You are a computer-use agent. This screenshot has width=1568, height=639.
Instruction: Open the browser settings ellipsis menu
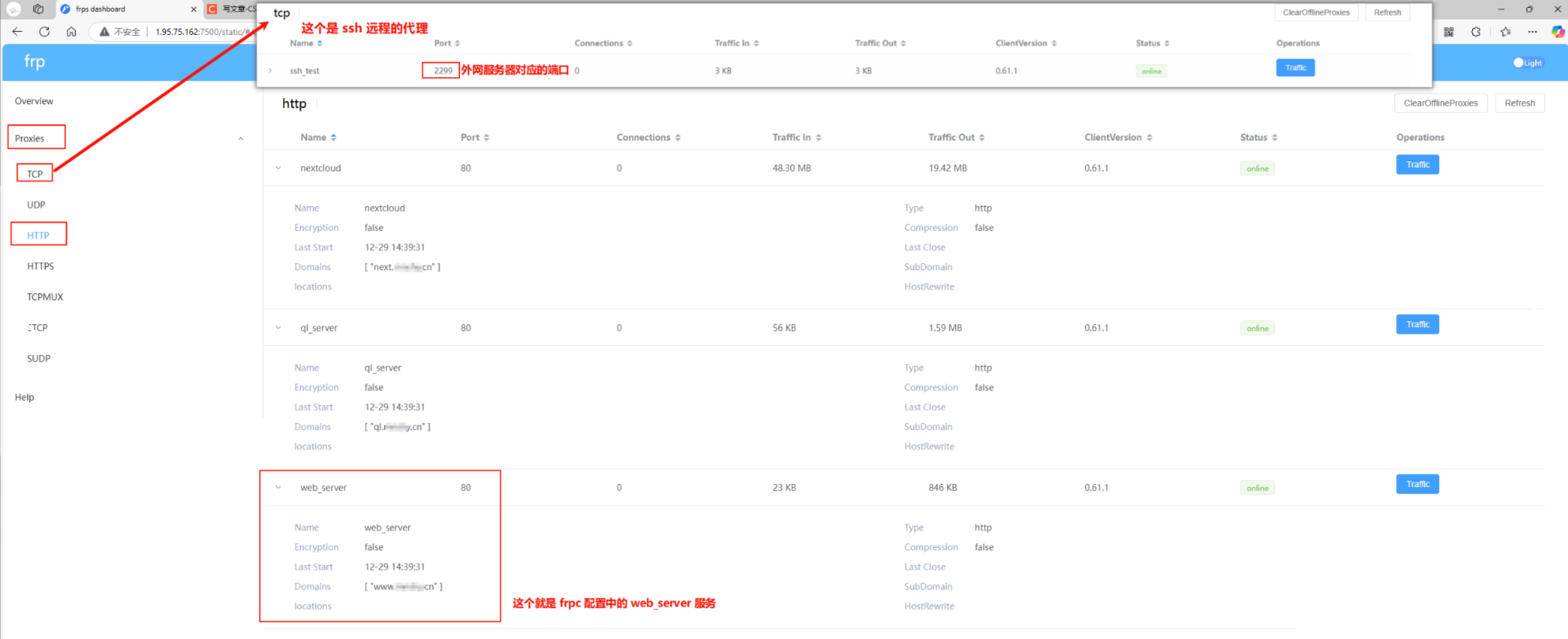1533,32
